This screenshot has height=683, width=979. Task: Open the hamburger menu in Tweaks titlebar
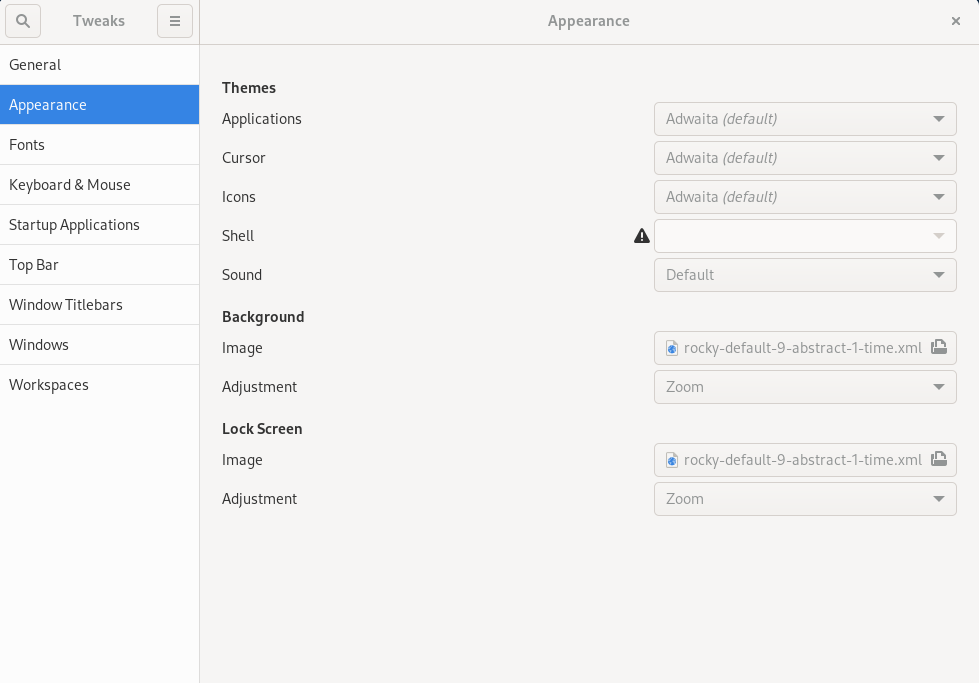point(174,20)
